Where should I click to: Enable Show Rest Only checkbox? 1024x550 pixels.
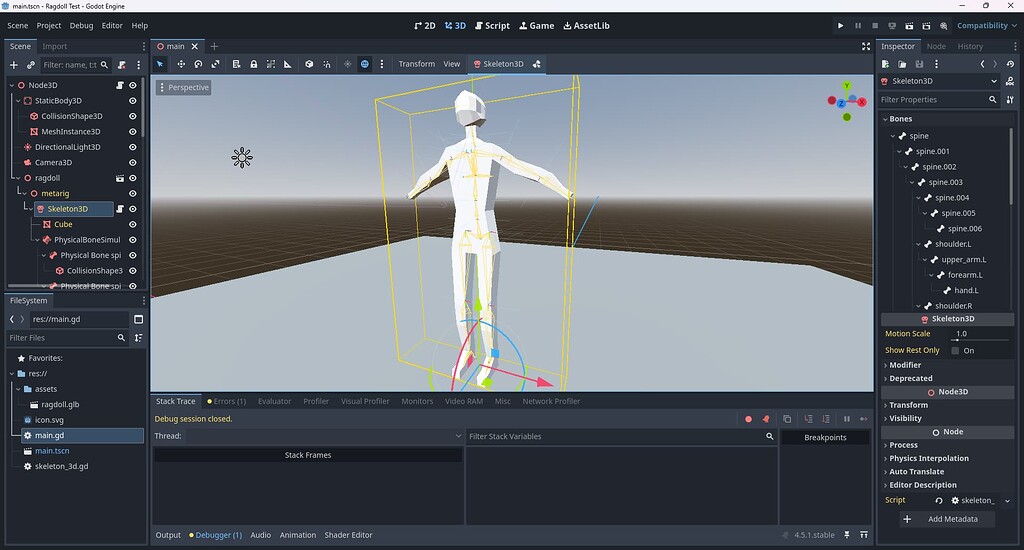[955, 351]
